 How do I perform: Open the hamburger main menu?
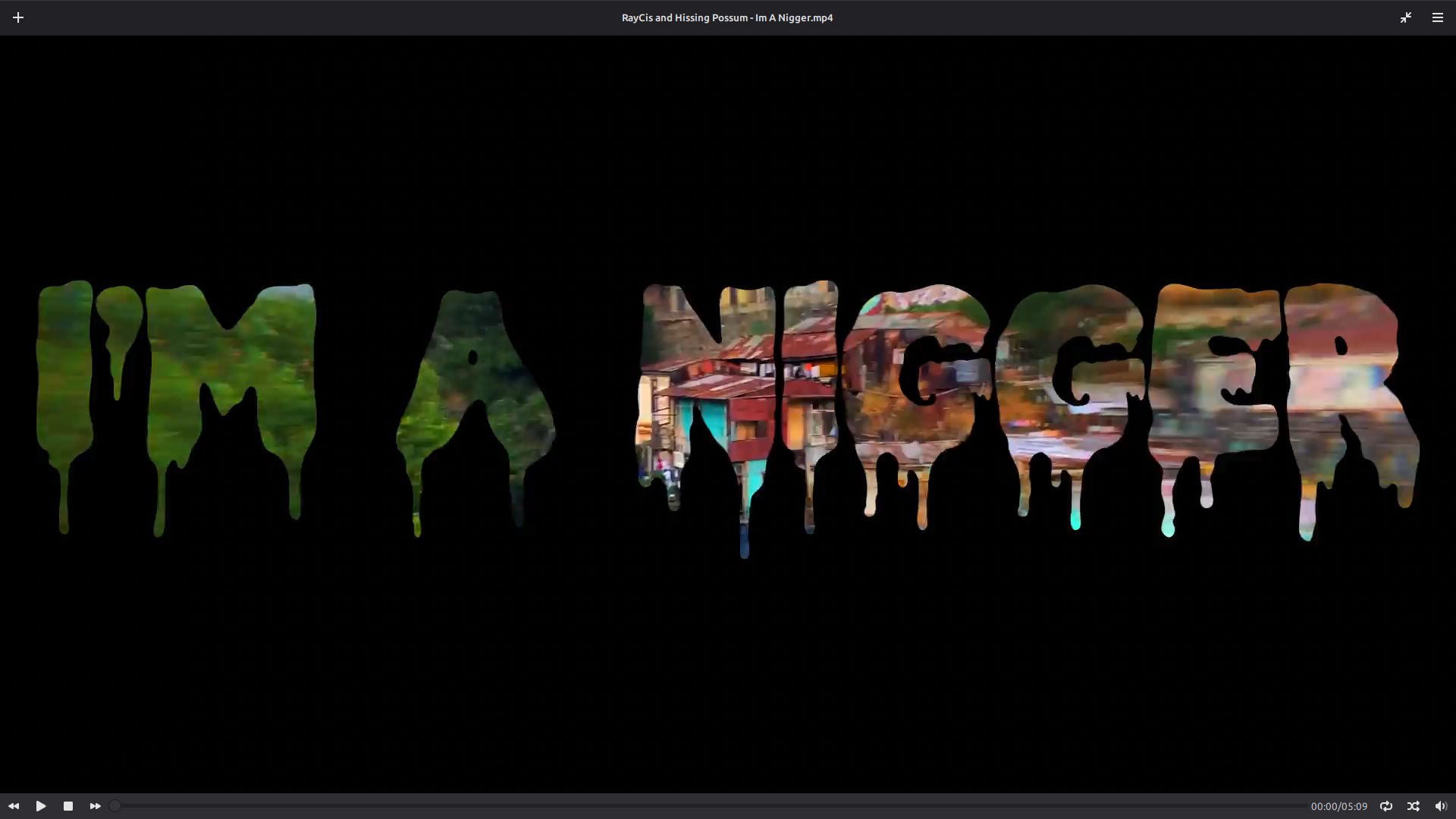coord(1437,17)
